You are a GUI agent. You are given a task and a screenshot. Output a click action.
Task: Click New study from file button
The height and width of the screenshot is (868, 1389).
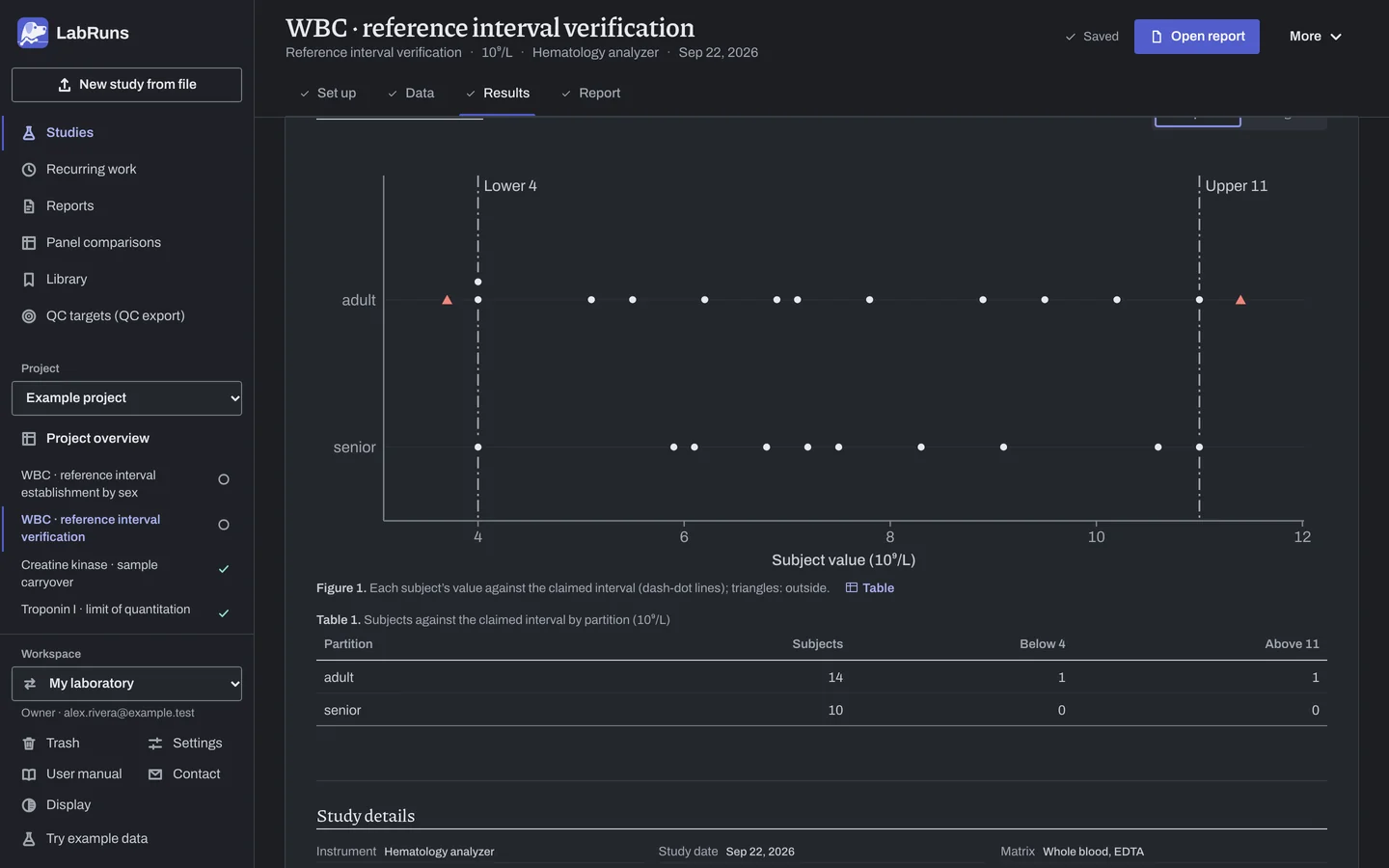(126, 85)
